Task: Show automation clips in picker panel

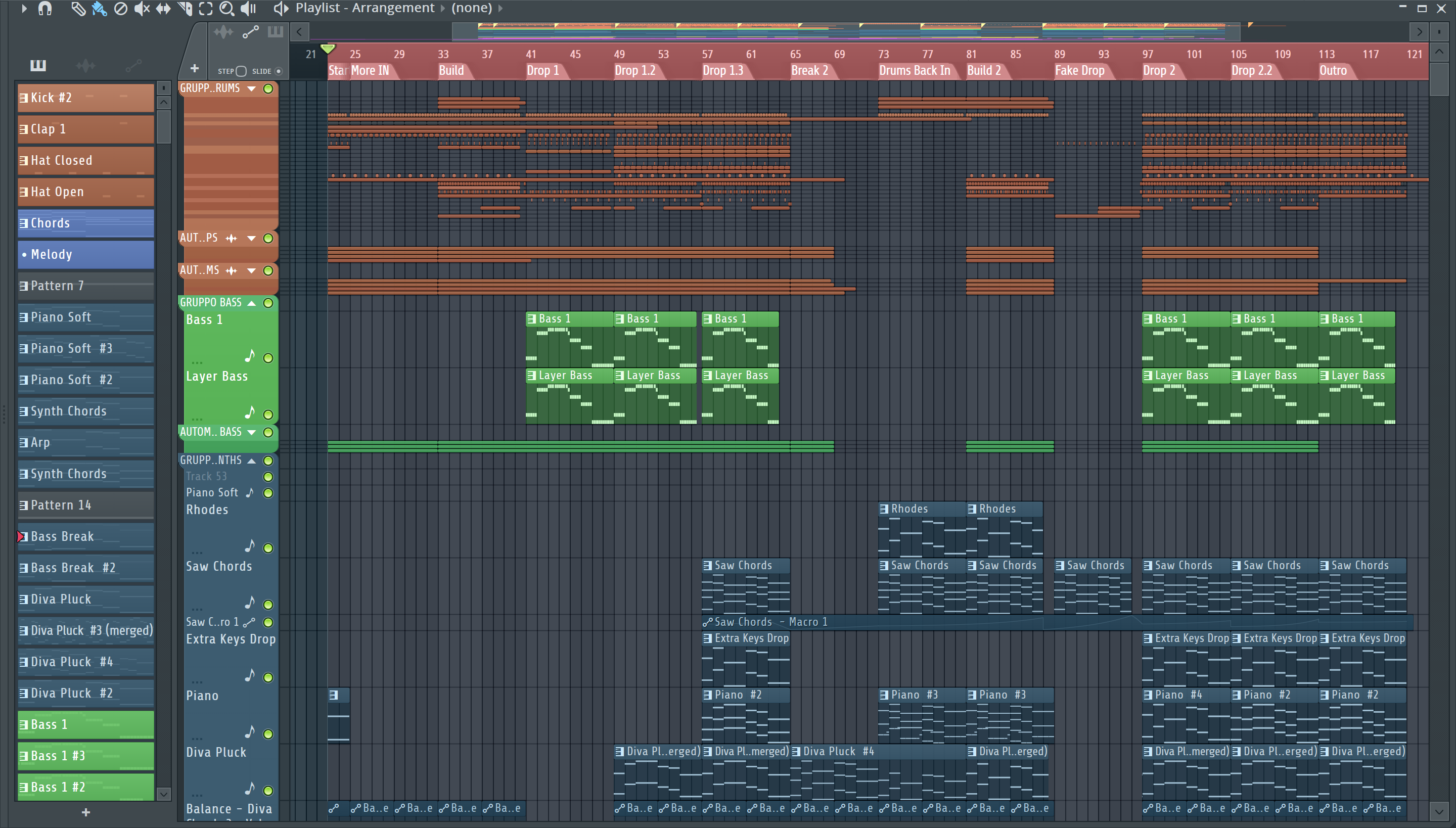Action: pos(133,65)
